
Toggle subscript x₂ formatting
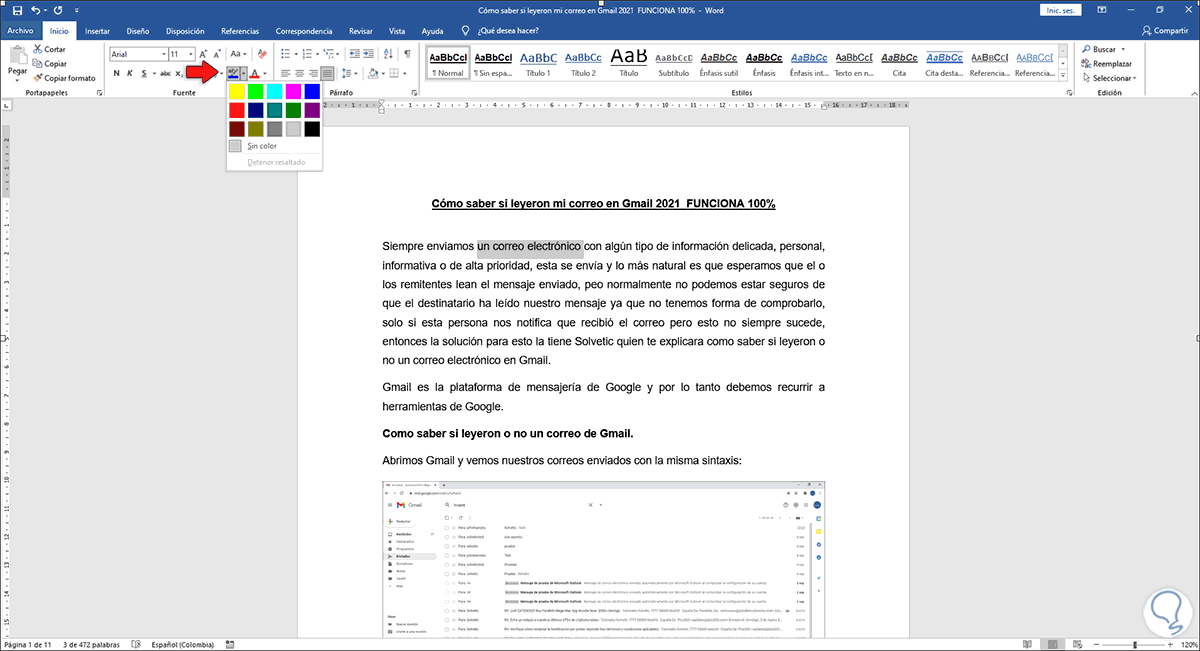181,73
